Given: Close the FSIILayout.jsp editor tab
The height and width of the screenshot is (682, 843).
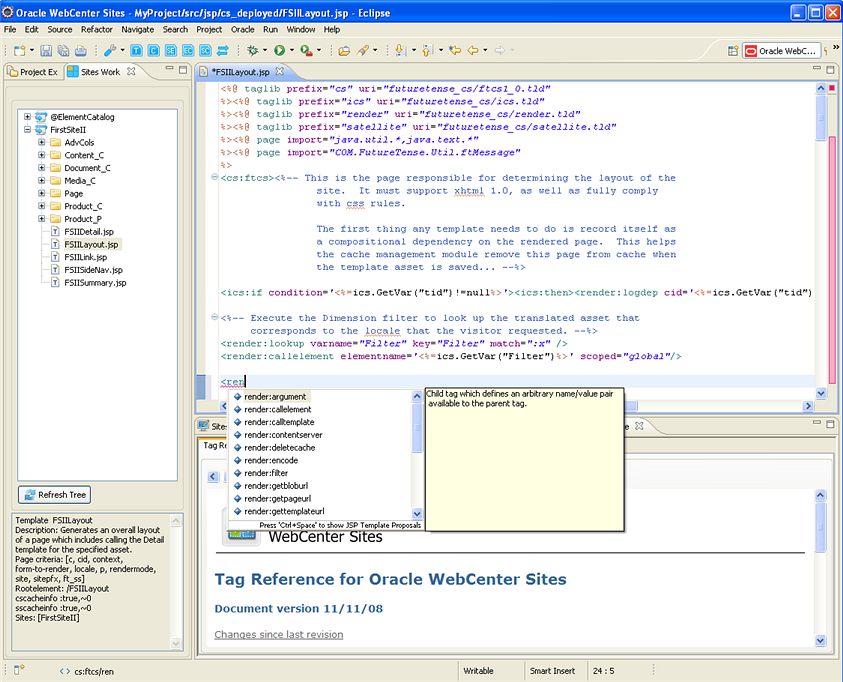Looking at the screenshot, I should click(280, 72).
